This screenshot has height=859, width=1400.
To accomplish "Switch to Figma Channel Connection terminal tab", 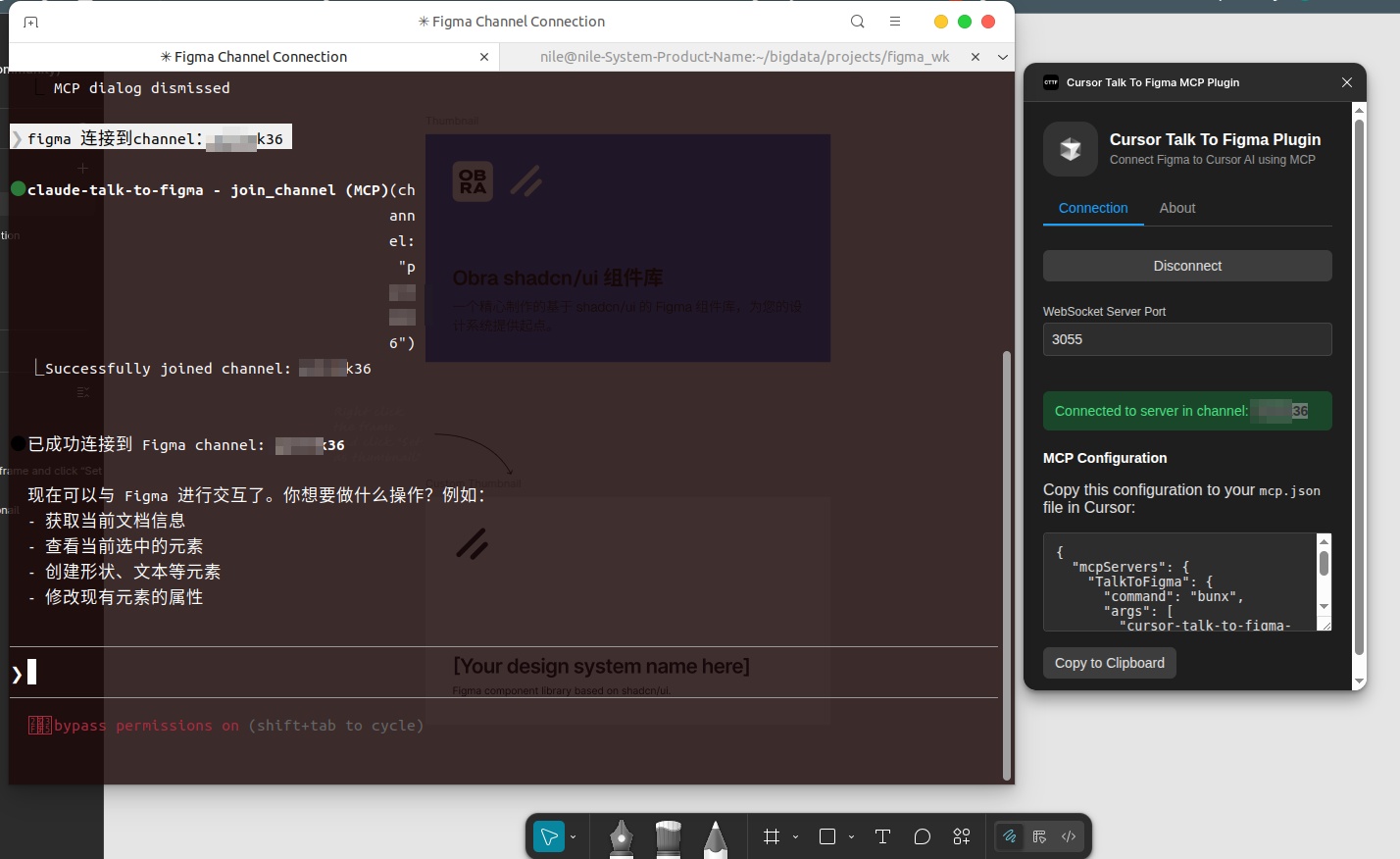I will [253, 57].
